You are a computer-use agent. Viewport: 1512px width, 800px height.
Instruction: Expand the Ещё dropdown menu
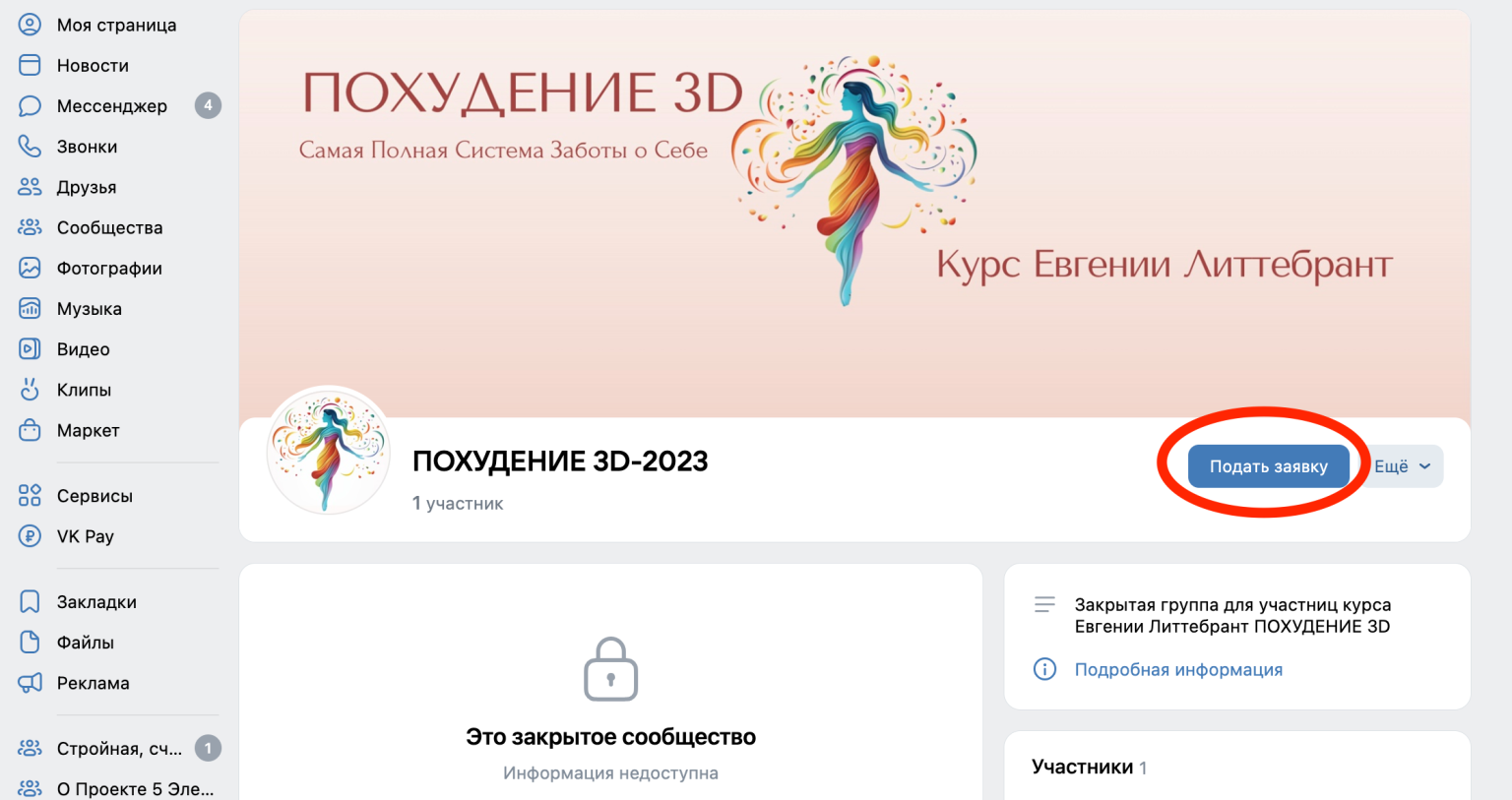point(1403,466)
